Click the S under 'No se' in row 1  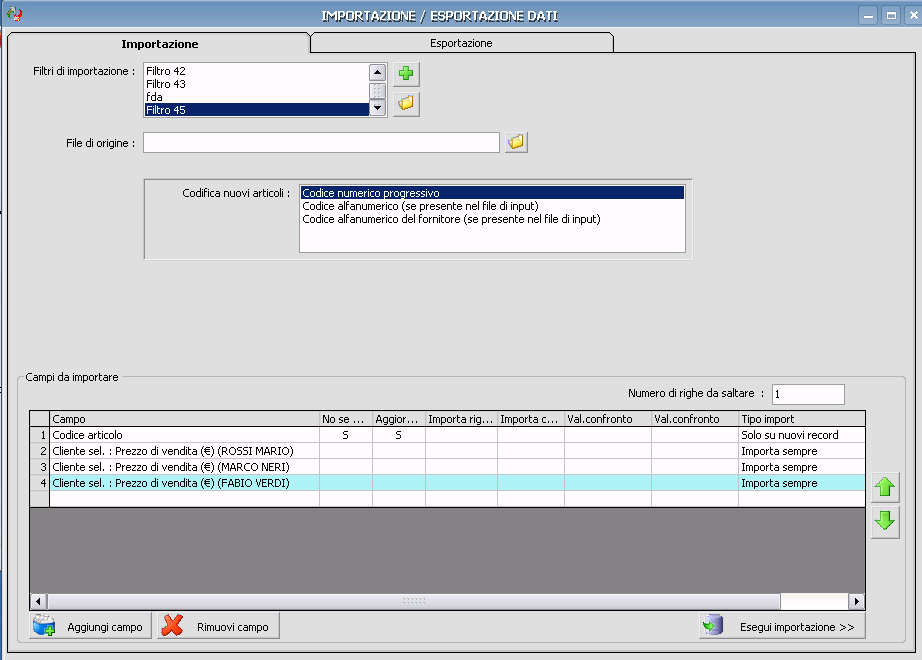point(346,435)
